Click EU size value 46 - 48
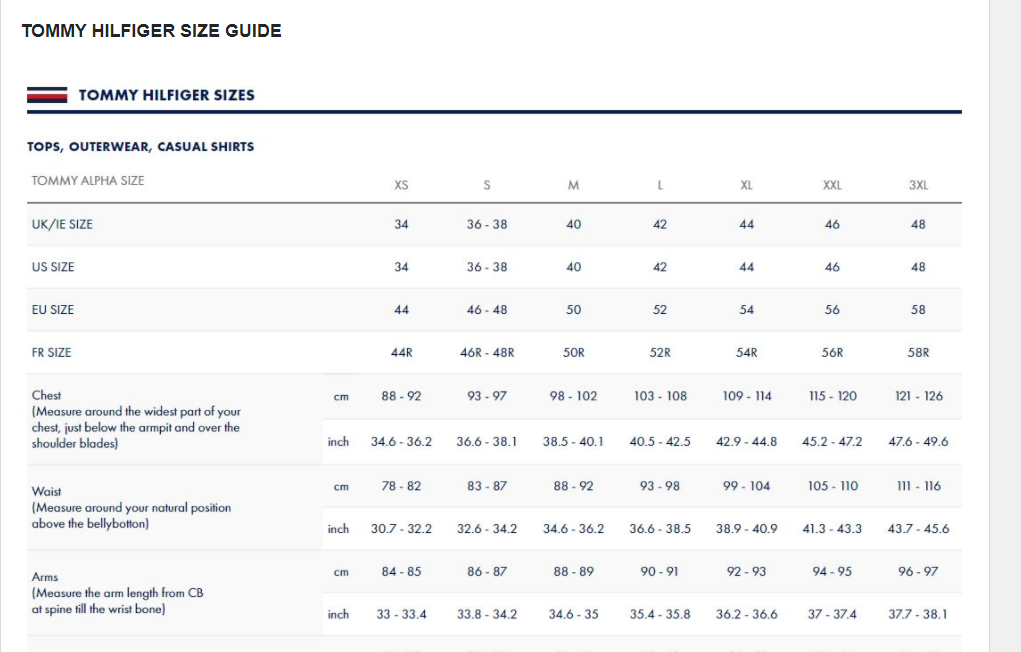Image resolution: width=1021 pixels, height=652 pixels. [x=487, y=310]
